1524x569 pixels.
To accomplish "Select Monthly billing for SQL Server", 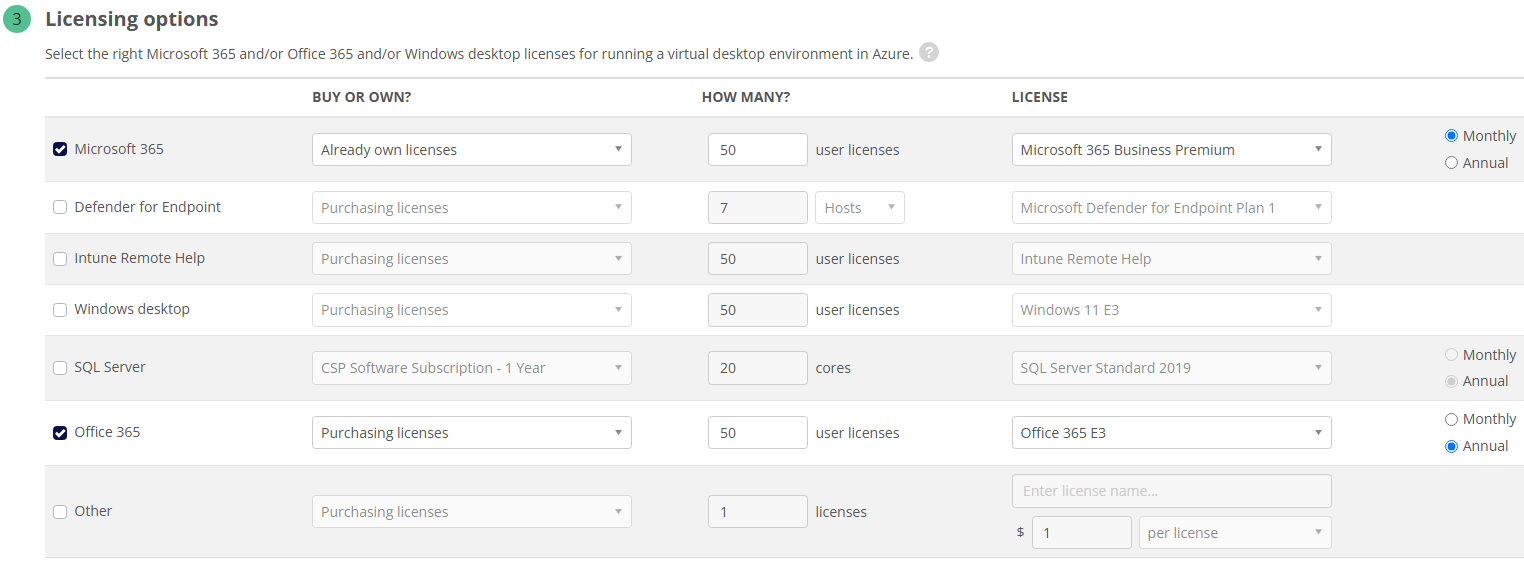I will [x=1451, y=355].
